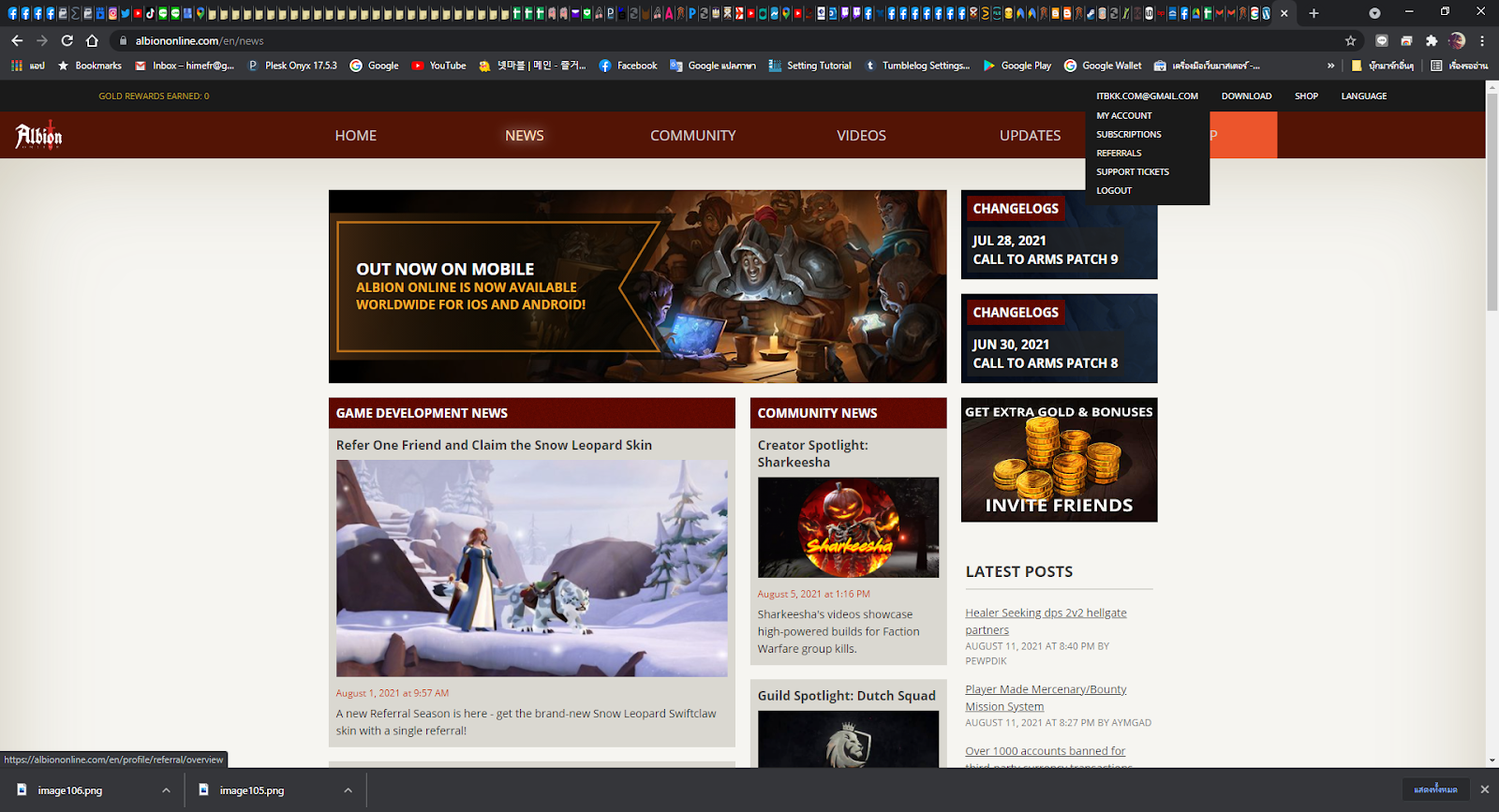Viewport: 1499px width, 812px height.
Task: Log out from account menu
Action: (x=1114, y=190)
